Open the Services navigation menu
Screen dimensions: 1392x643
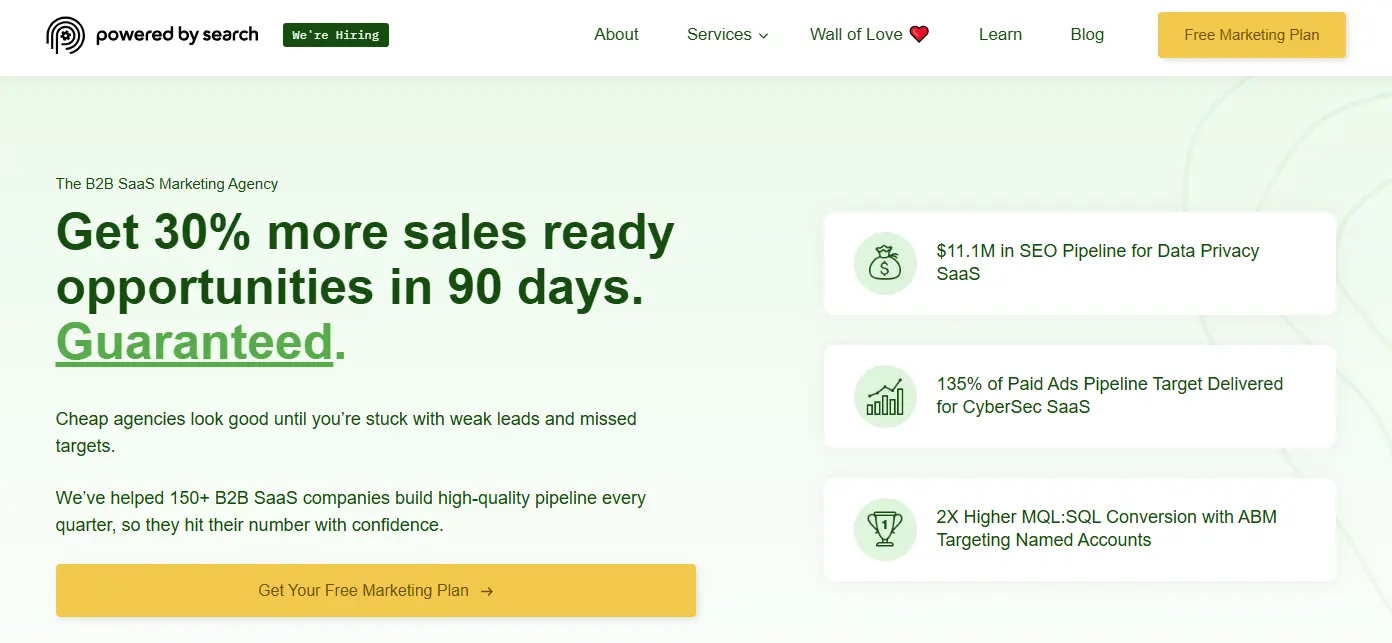719,34
